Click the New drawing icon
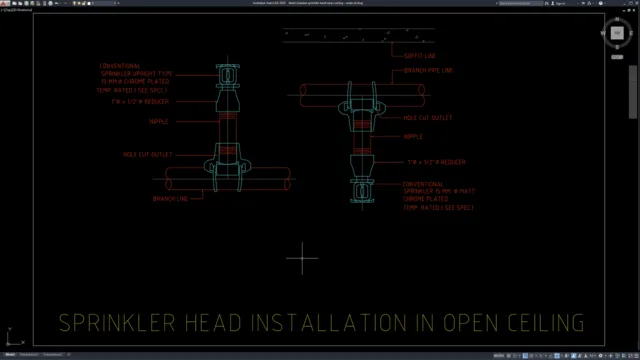 tap(14, 3)
